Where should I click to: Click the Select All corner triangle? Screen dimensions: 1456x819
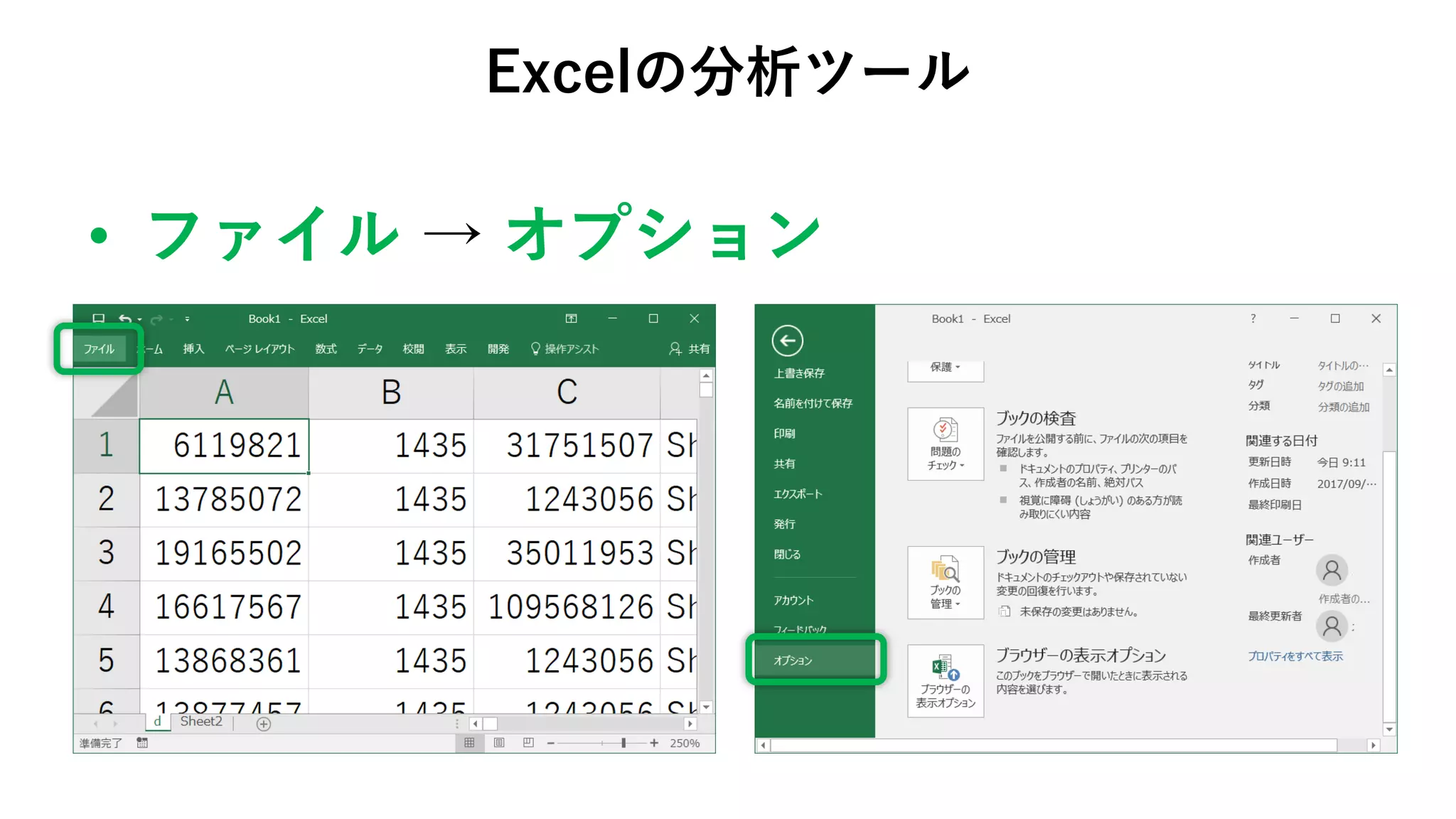114,395
